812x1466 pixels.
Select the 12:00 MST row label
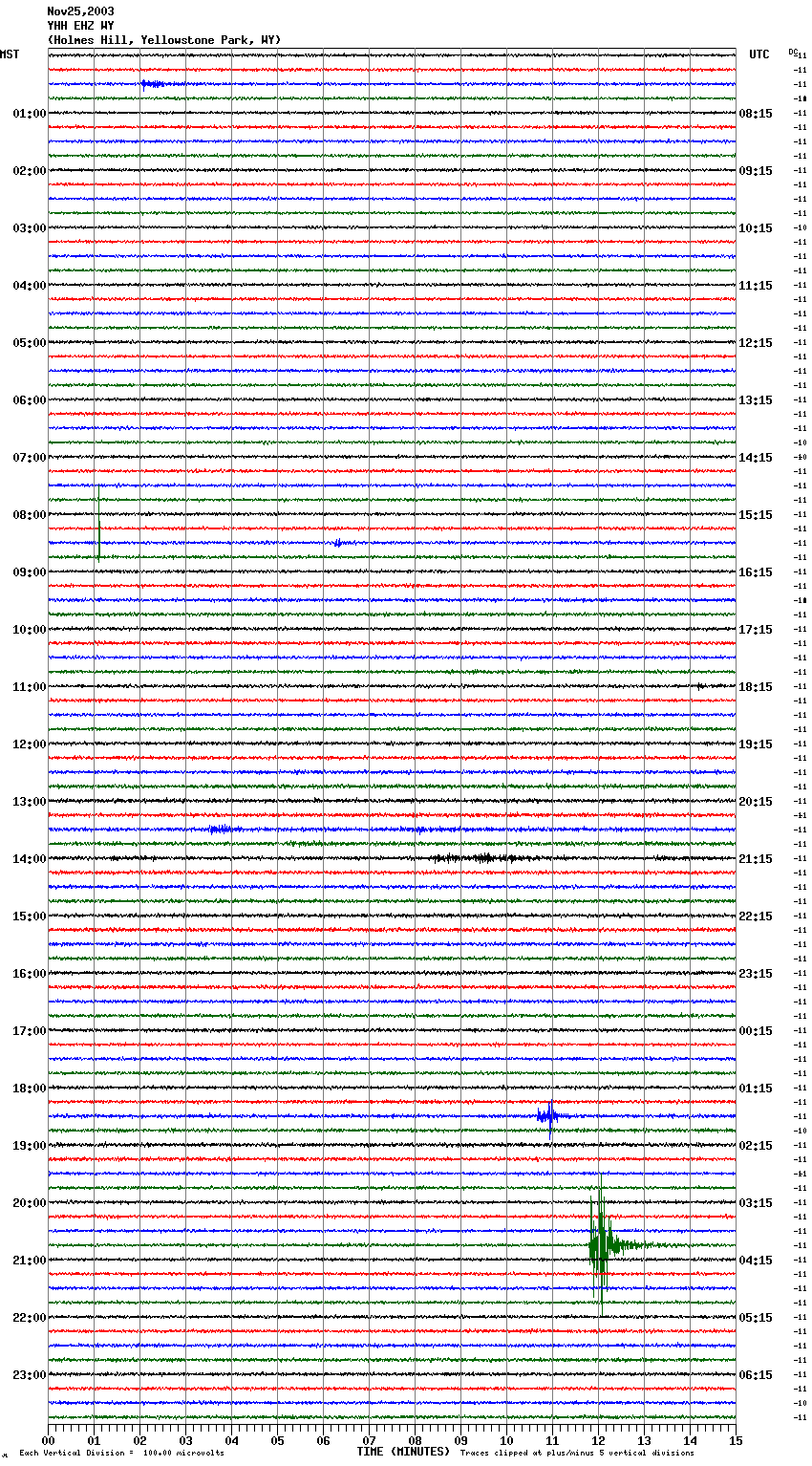click(30, 744)
